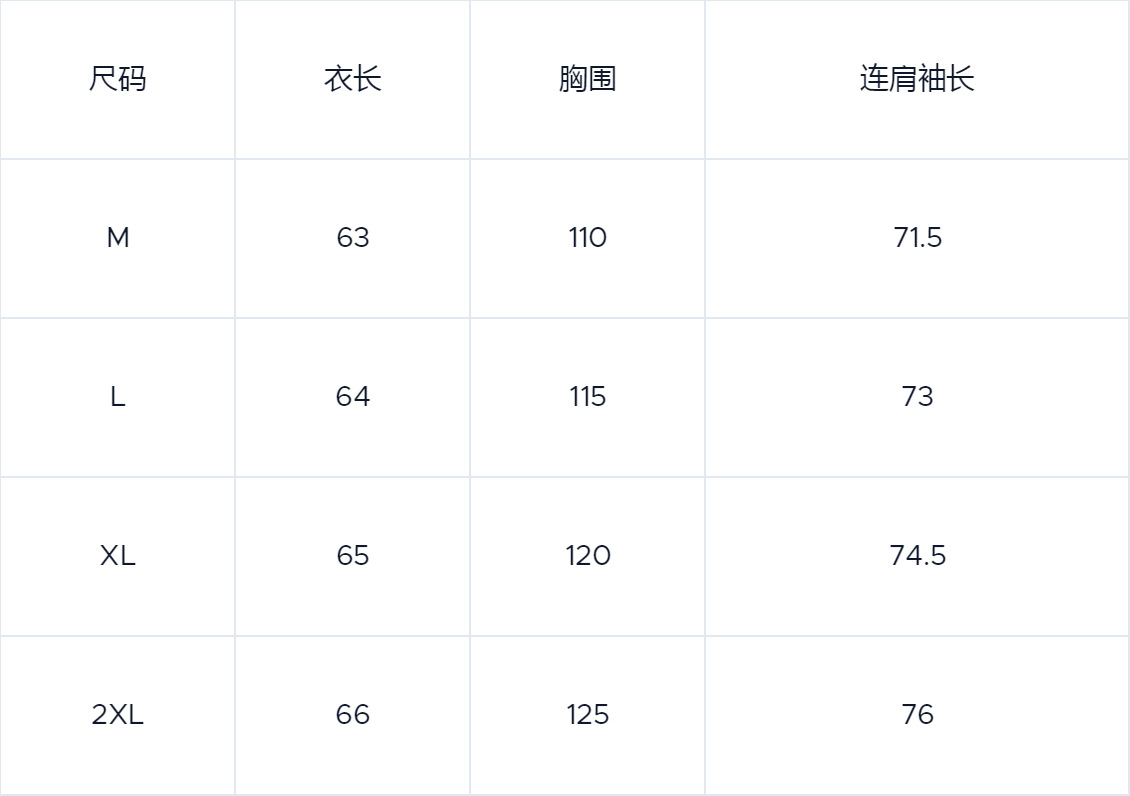Select the 64 length value
The image size is (1130, 796).
(x=352, y=398)
